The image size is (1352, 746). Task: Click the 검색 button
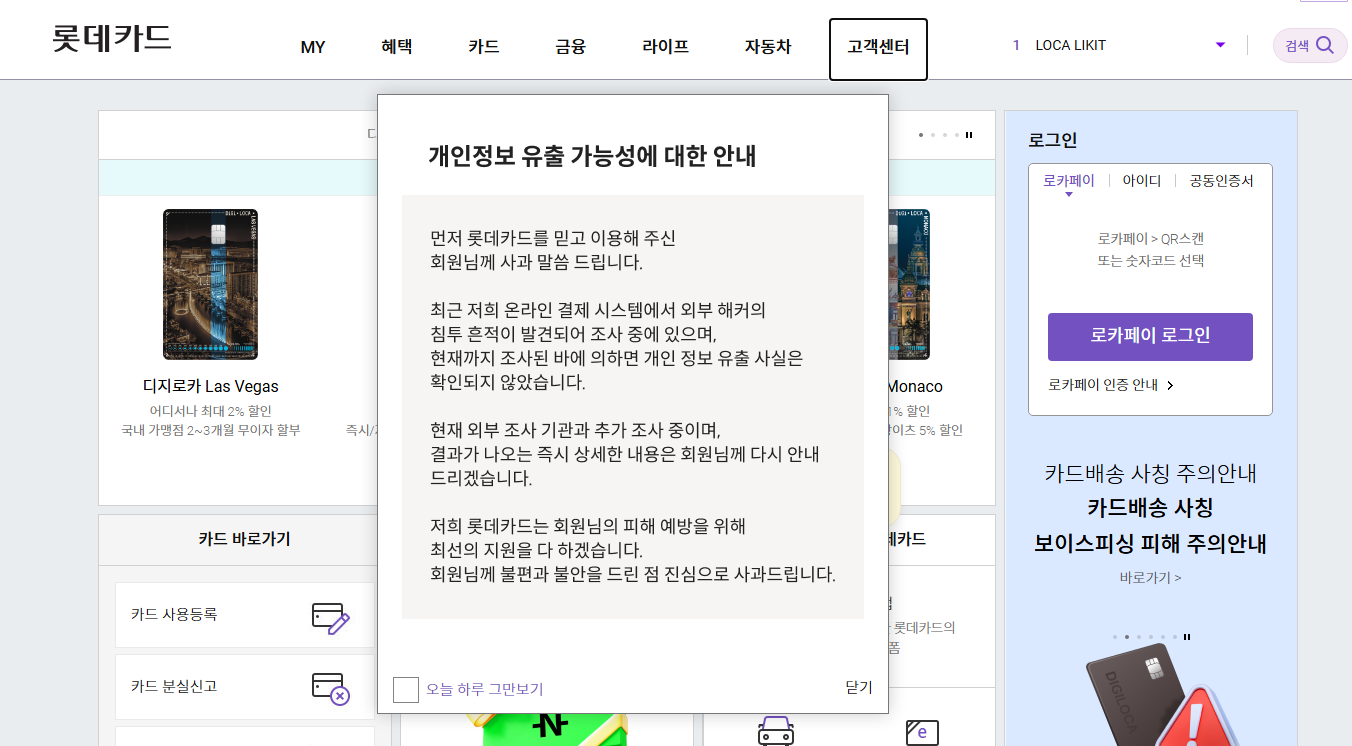pyautogui.click(x=1310, y=46)
